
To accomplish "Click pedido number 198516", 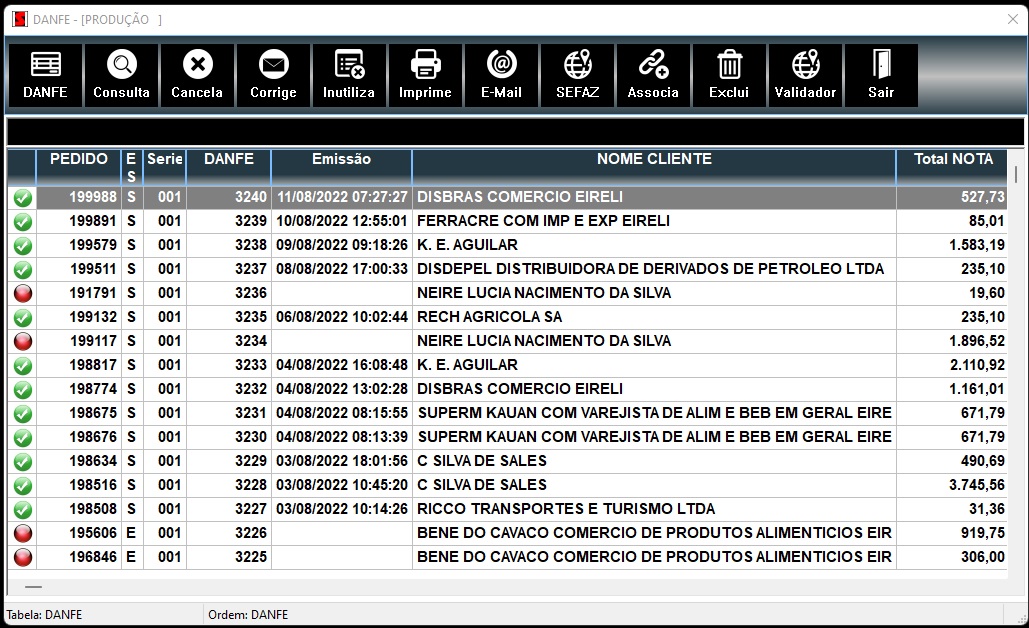I will tap(93, 484).
